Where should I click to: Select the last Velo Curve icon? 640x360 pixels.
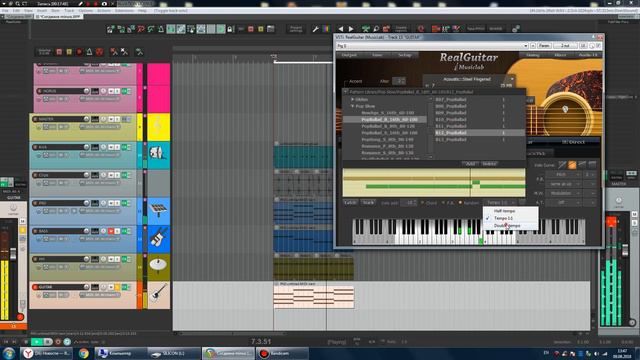click(592, 164)
